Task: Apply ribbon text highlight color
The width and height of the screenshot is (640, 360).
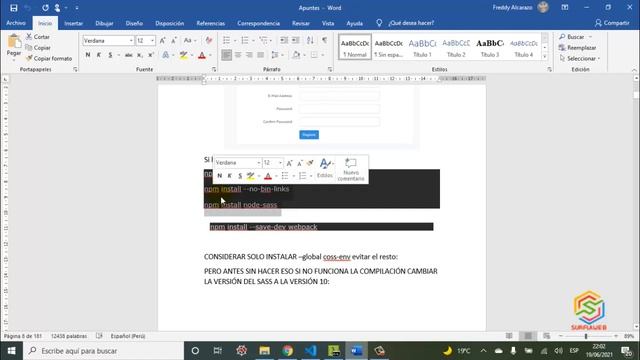Action: point(184,55)
